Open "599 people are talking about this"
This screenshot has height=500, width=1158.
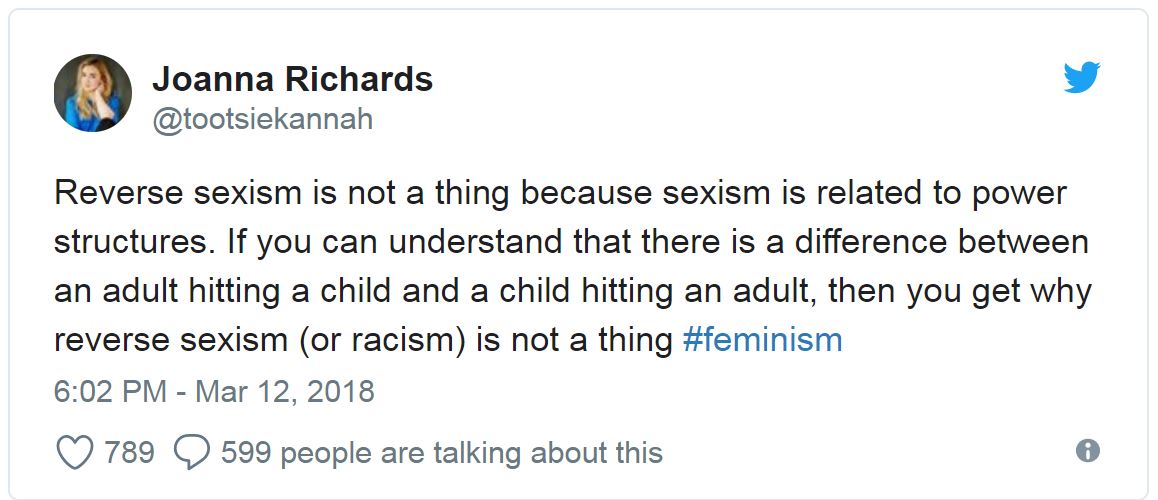pyautogui.click(x=441, y=452)
